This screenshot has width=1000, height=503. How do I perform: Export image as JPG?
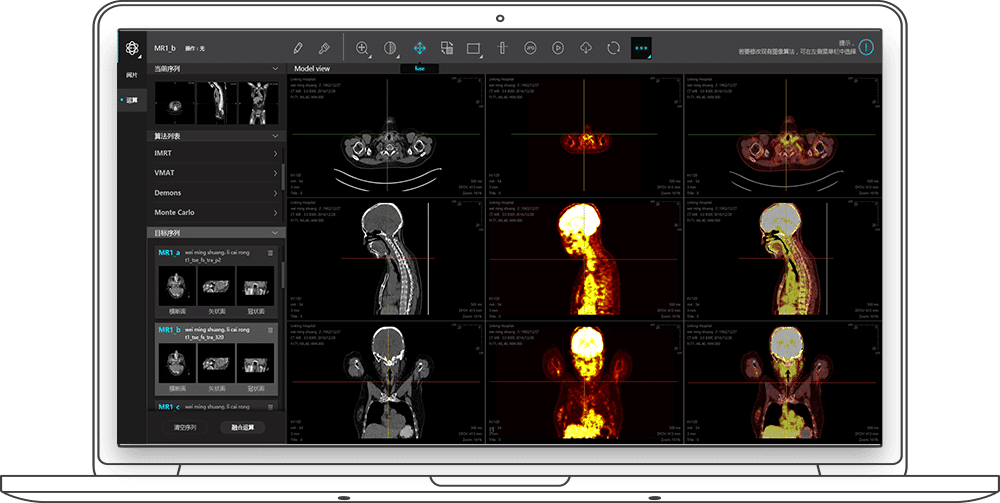coord(530,48)
